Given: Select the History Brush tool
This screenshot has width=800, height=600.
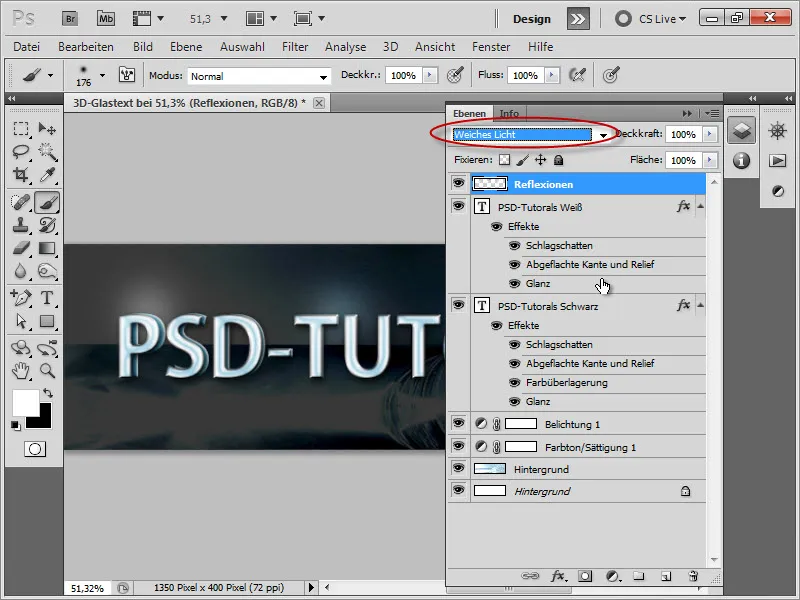Looking at the screenshot, I should (x=47, y=225).
